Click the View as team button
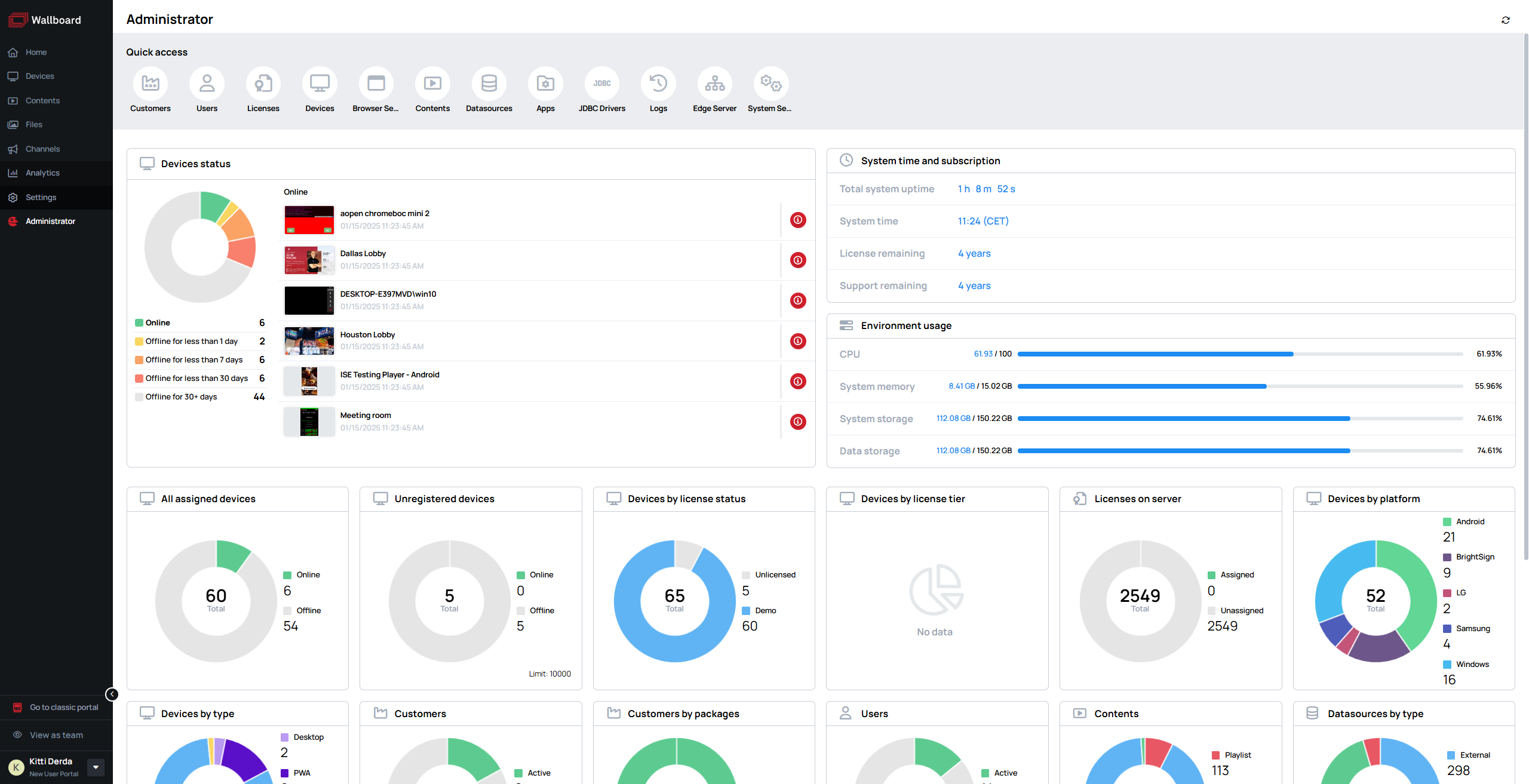 (56, 736)
